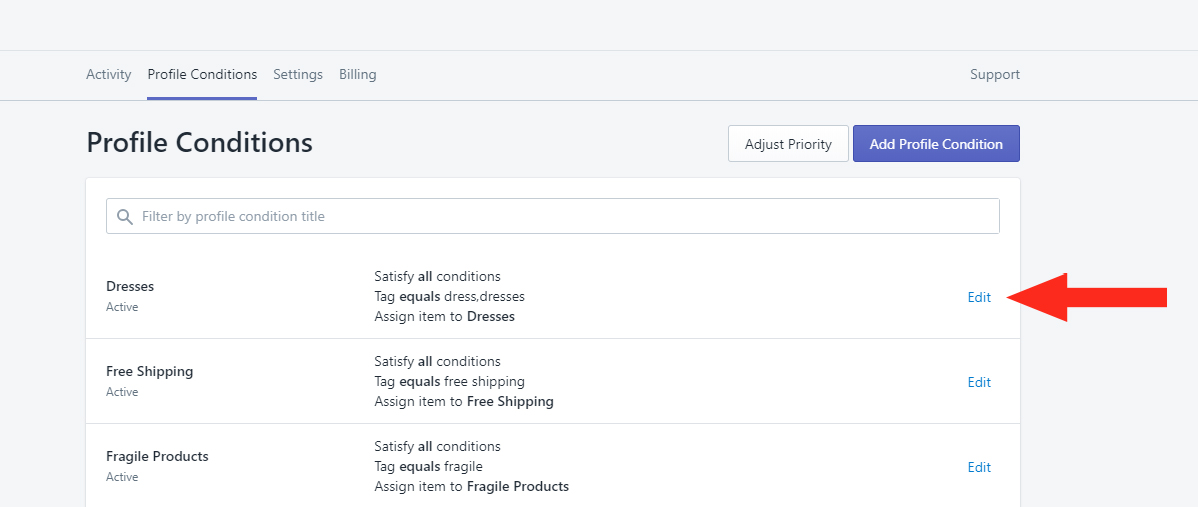The height and width of the screenshot is (507, 1198).
Task: Click the 'Assign item to Dresses' text
Action: point(445,316)
